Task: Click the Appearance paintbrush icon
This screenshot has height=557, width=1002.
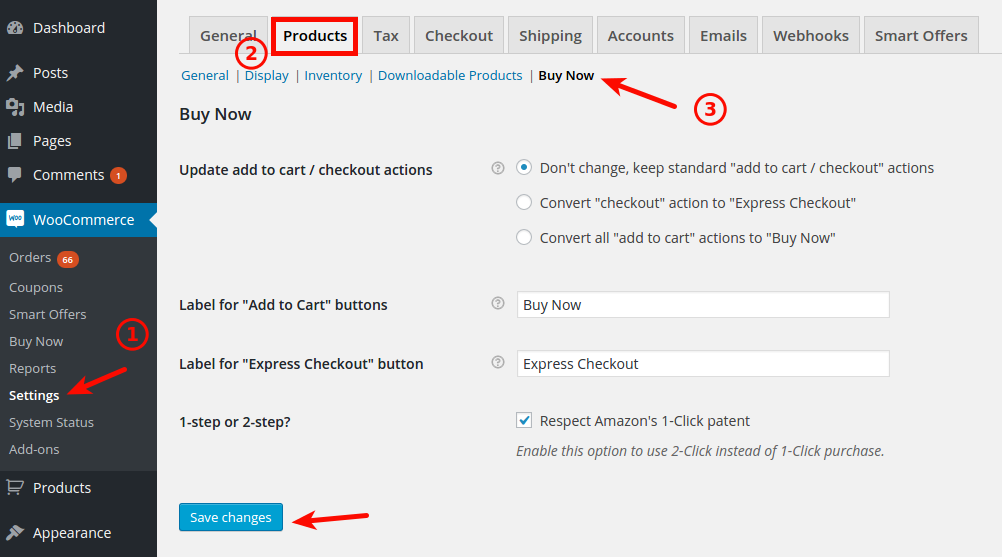Action: tap(15, 532)
